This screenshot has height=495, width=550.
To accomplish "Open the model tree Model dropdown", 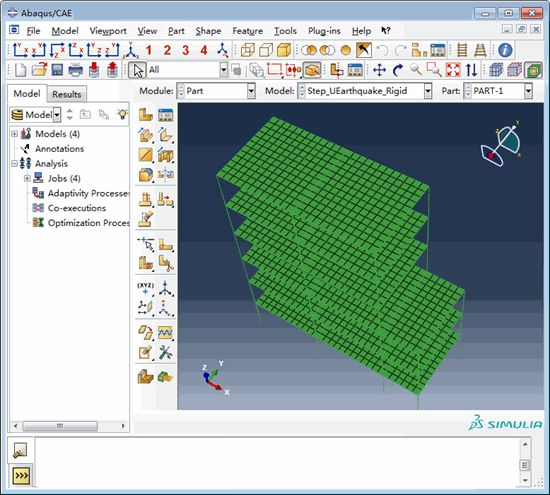I will (x=57, y=115).
